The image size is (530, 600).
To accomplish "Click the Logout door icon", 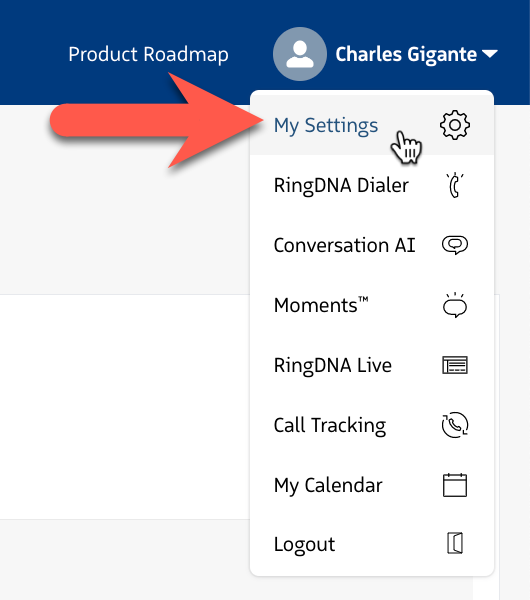I will pos(455,543).
